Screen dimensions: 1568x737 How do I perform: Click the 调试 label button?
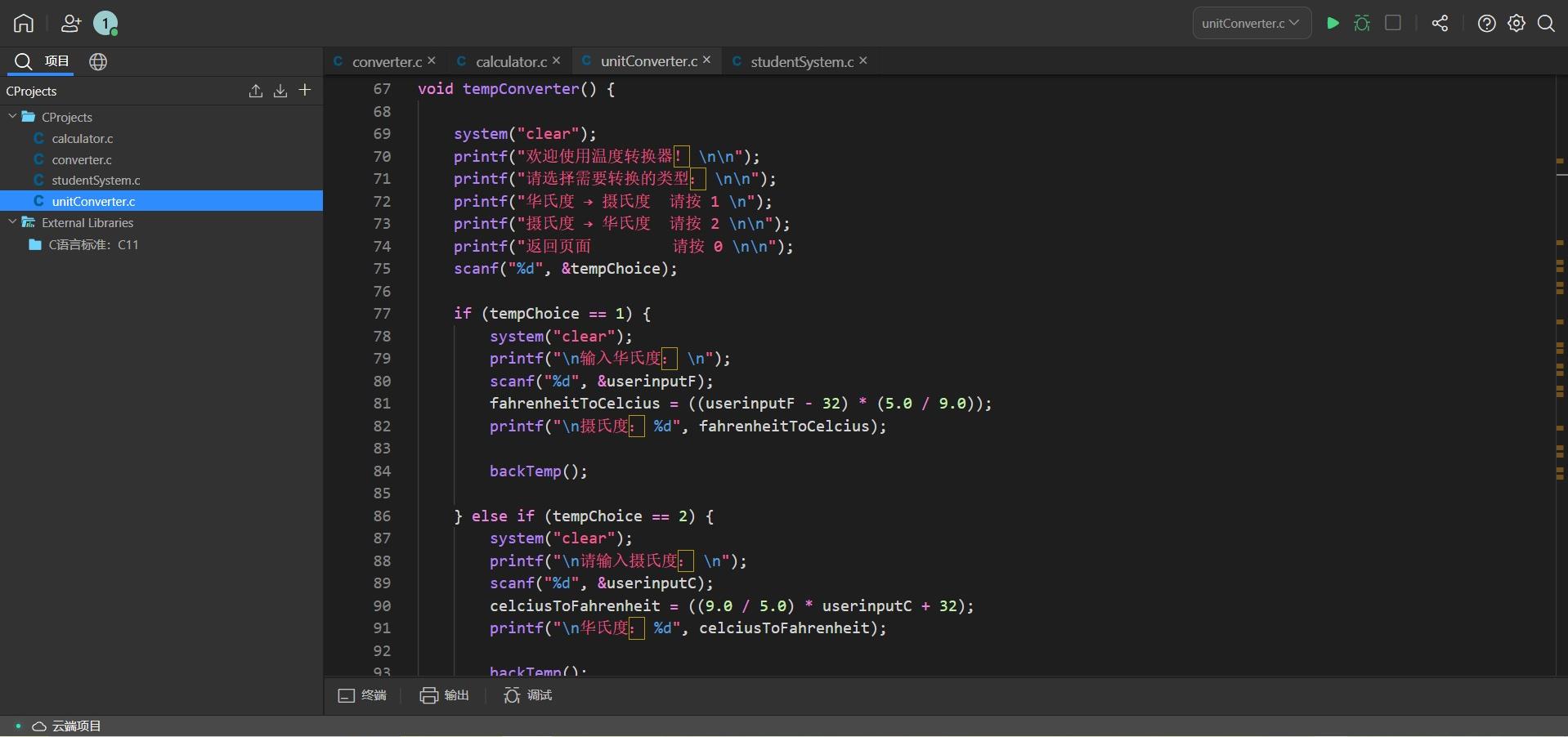click(540, 695)
